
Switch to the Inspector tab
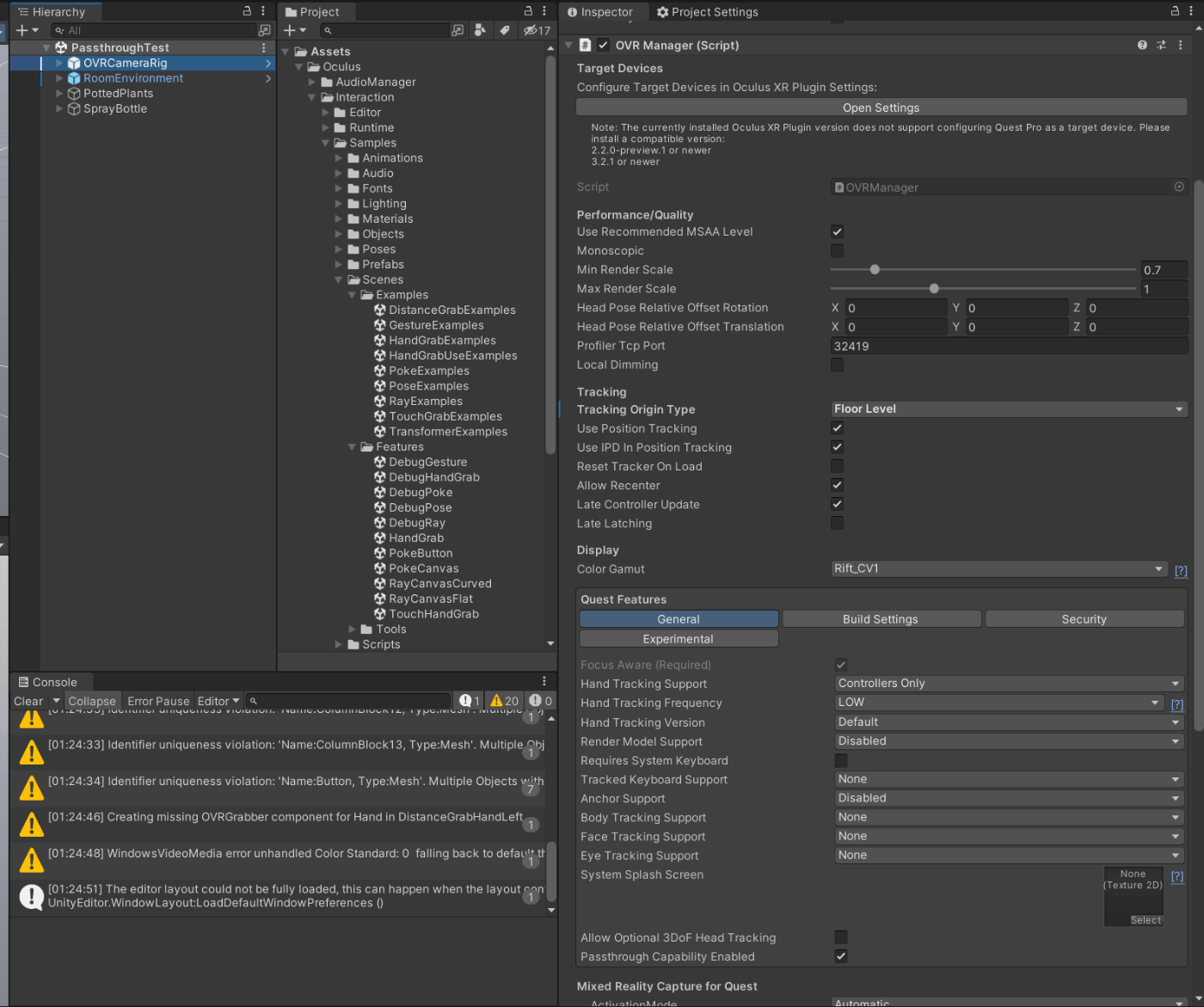point(600,12)
